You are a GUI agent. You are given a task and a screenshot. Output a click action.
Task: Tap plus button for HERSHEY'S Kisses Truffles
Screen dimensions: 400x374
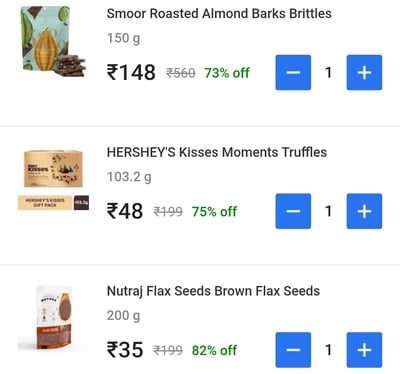coord(364,211)
